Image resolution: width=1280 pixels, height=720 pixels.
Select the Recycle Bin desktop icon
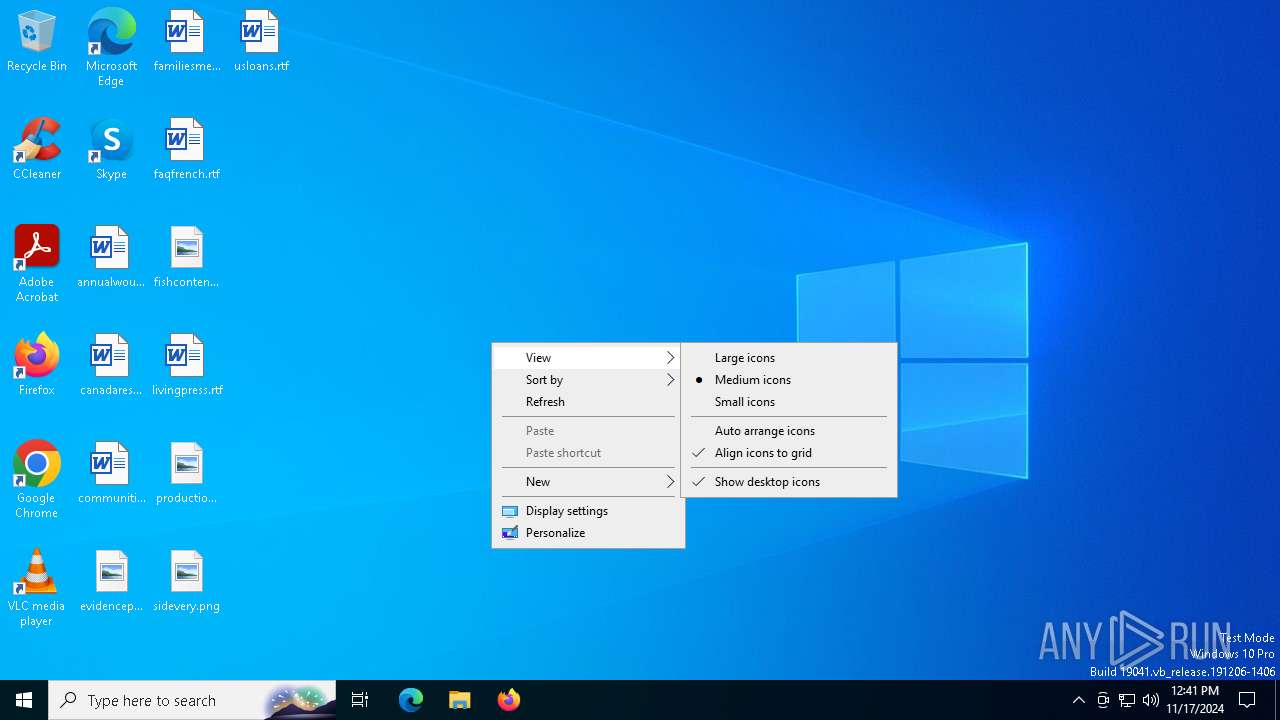(37, 41)
